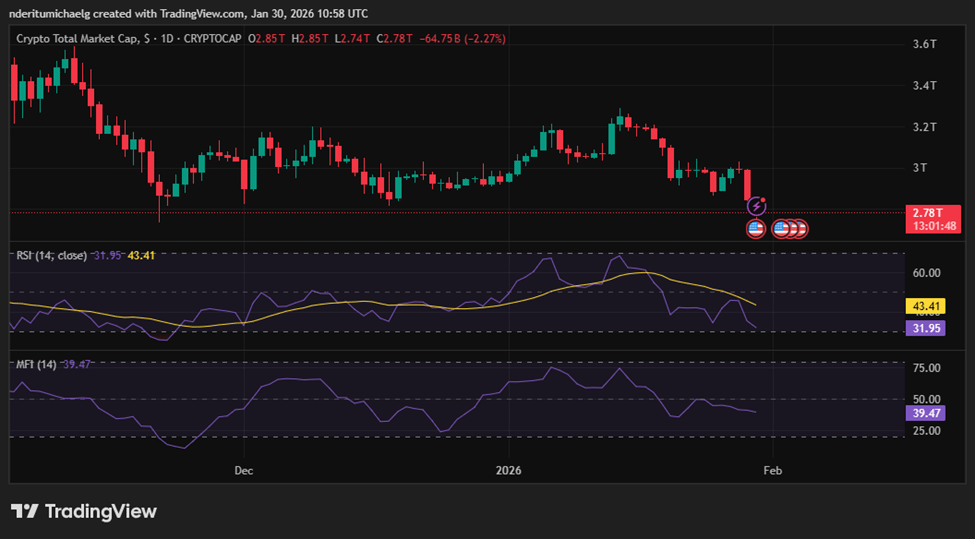The height and width of the screenshot is (539, 975).
Task: Change the 1D interval in chart legend
Action: point(167,39)
